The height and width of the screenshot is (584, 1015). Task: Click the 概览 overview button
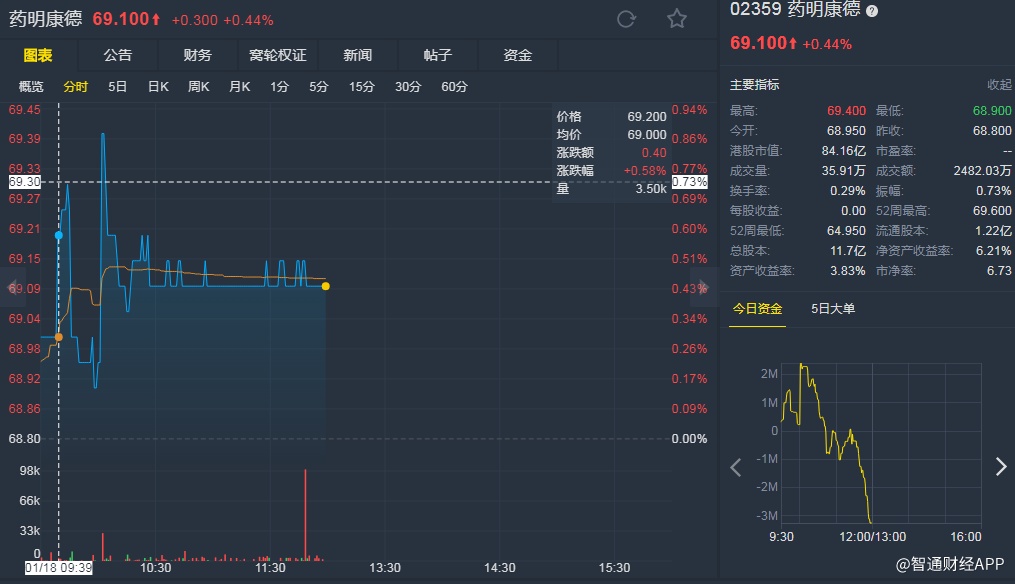point(31,87)
